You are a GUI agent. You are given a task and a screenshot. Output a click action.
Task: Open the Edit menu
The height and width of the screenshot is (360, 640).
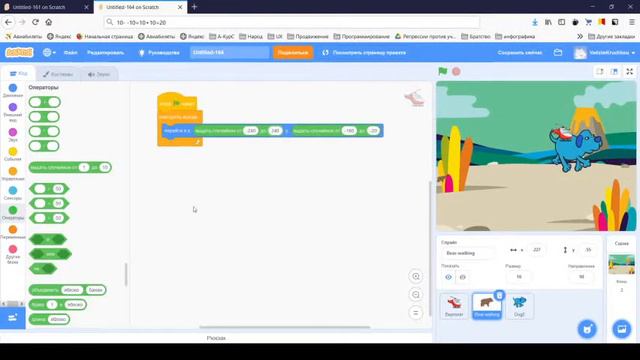105,53
